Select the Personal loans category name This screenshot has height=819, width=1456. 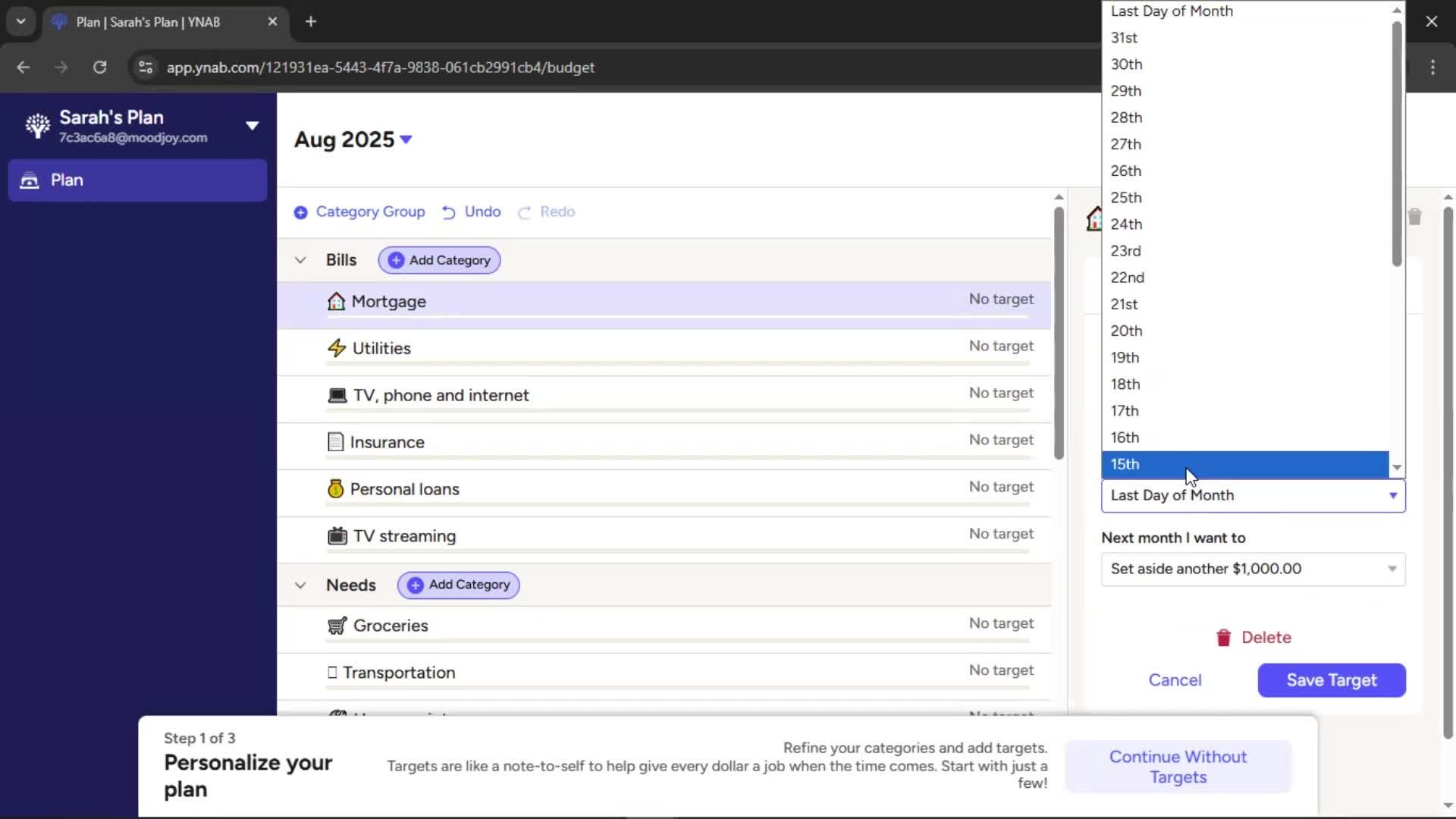(404, 489)
